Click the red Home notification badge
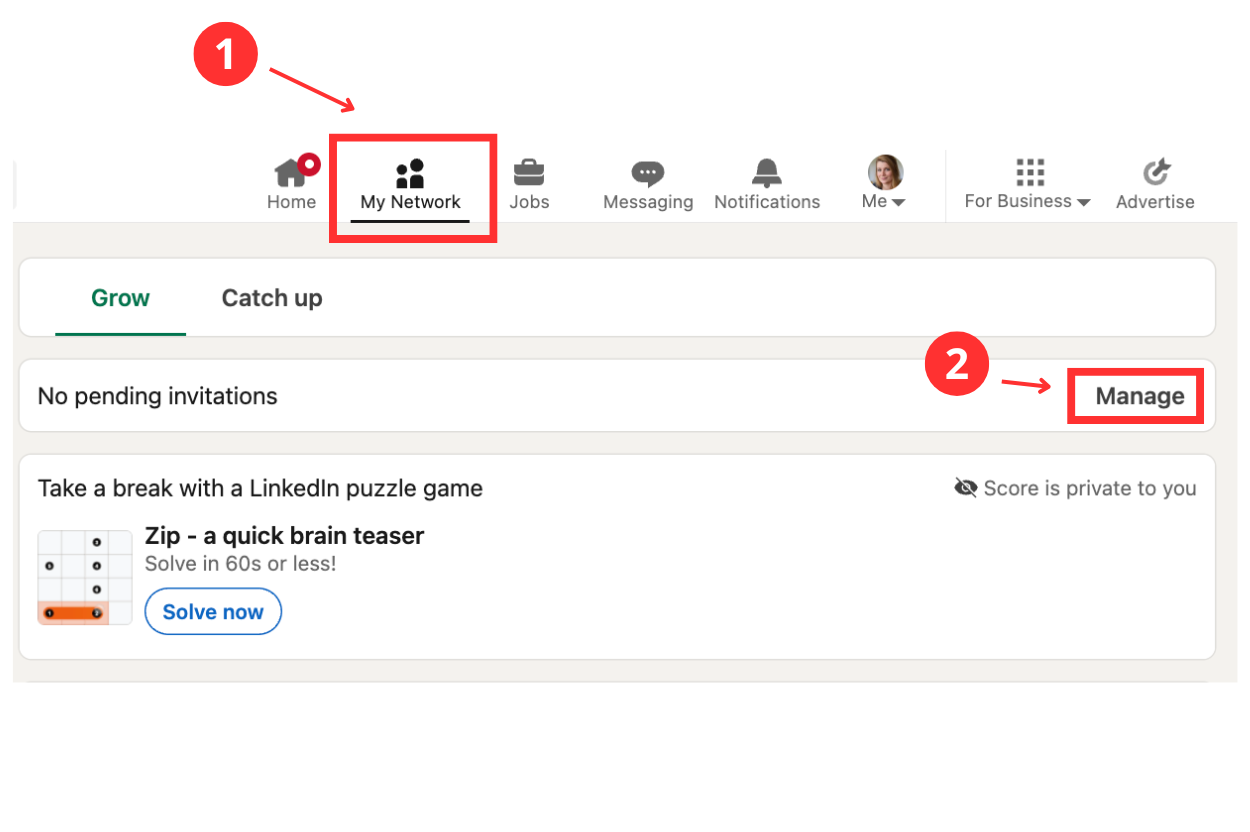The height and width of the screenshot is (832, 1250). pos(309,164)
